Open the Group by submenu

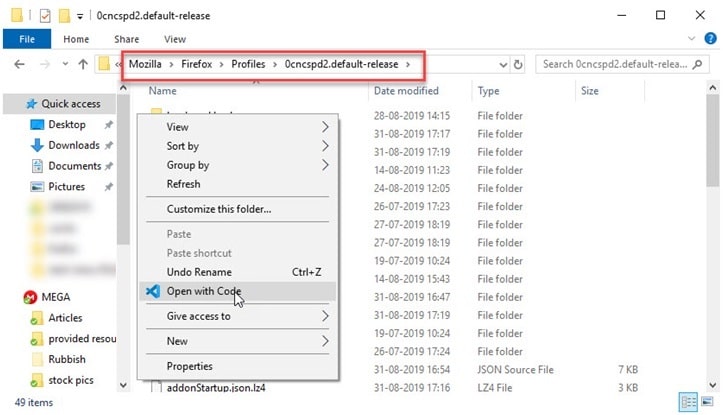[x=238, y=165]
